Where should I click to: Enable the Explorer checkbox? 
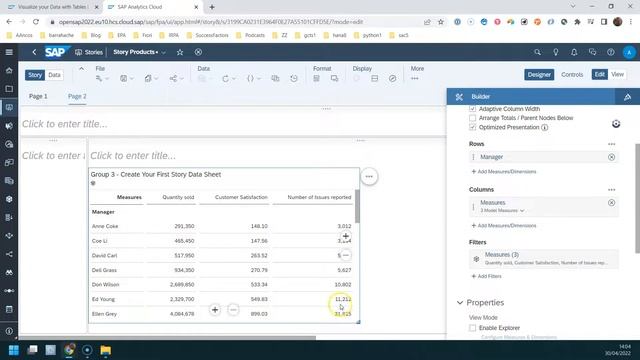point(472,328)
